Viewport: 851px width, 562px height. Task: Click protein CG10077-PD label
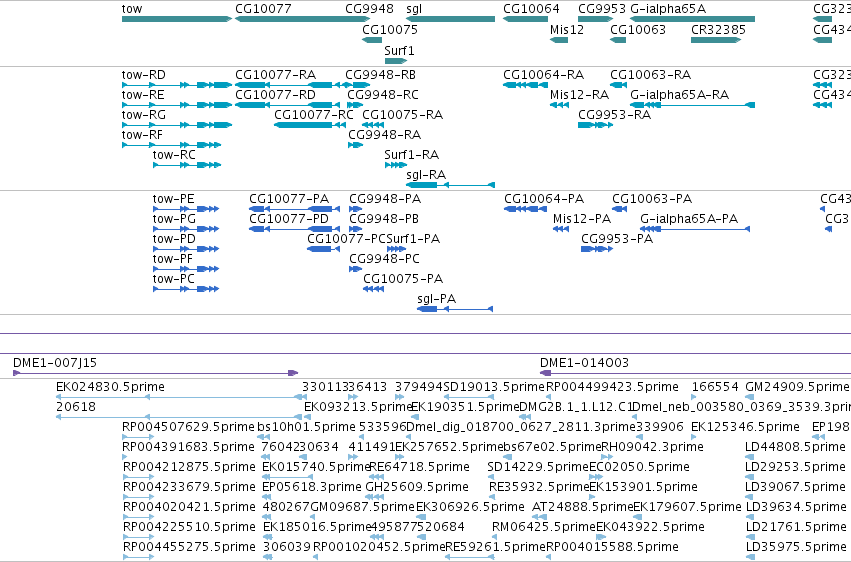pos(289,219)
